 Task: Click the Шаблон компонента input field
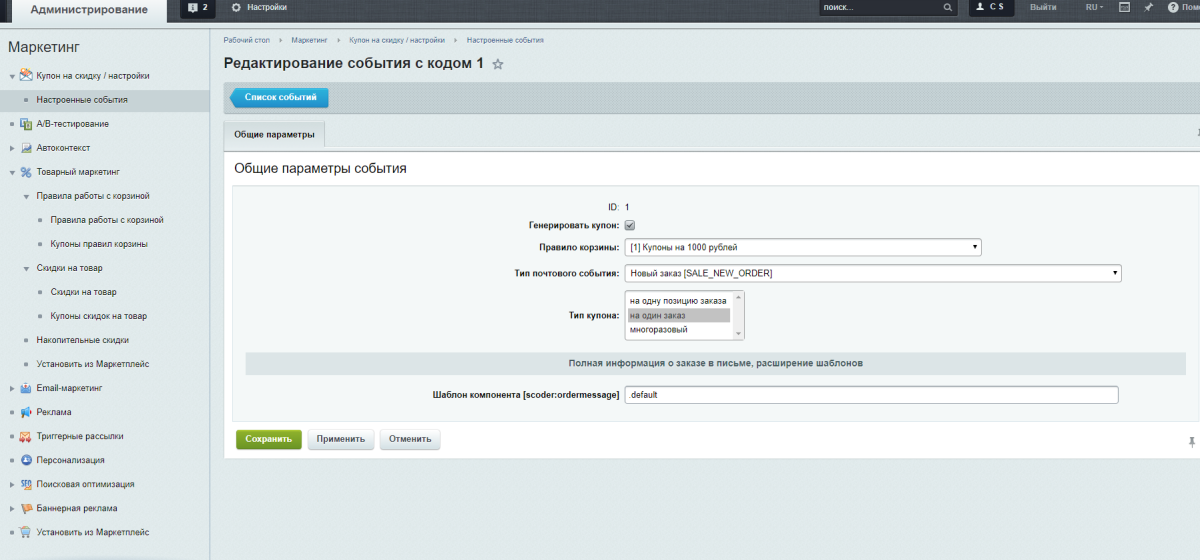point(870,395)
